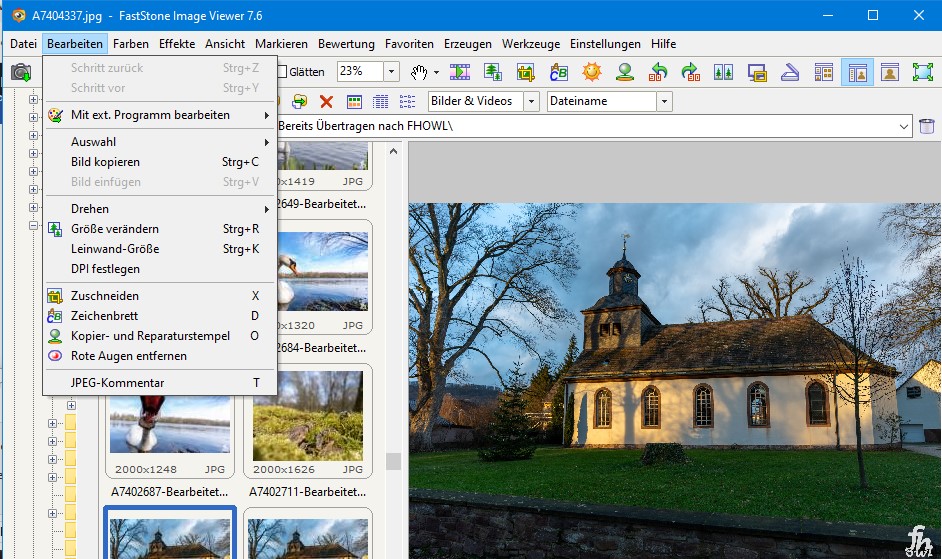Open the Favoriten menu
The height and width of the screenshot is (559, 942).
pyautogui.click(x=409, y=44)
